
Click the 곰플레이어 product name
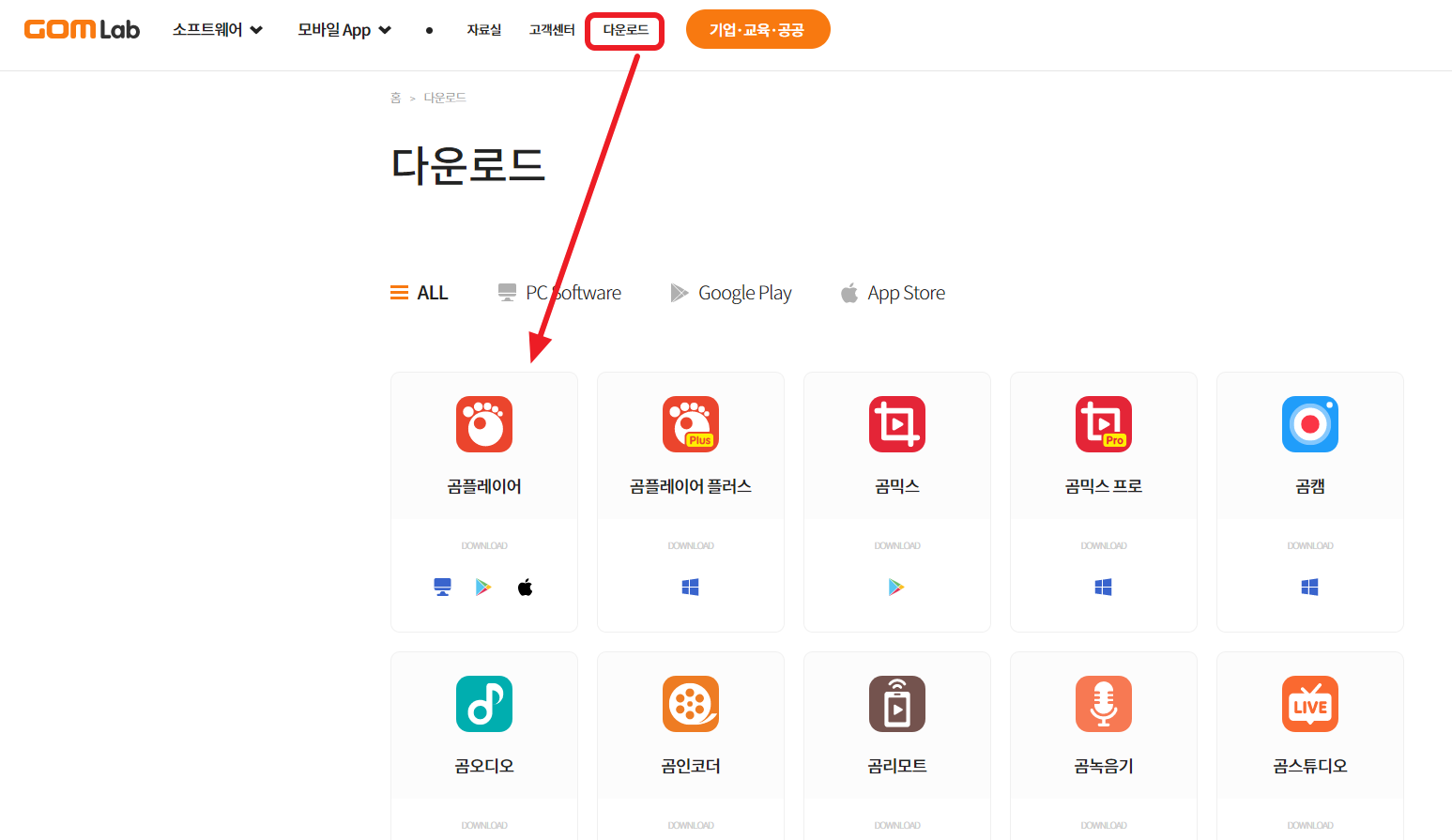click(484, 486)
